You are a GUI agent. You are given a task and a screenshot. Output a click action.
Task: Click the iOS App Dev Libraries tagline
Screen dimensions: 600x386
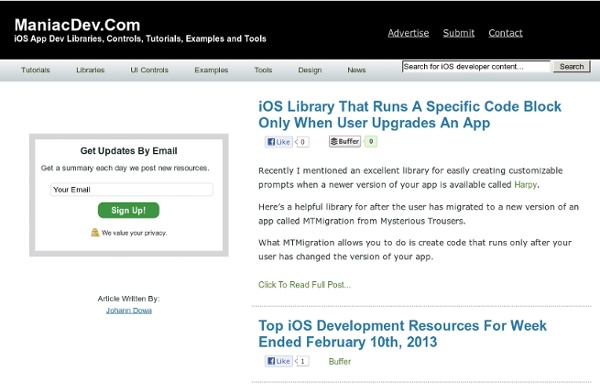click(x=140, y=39)
